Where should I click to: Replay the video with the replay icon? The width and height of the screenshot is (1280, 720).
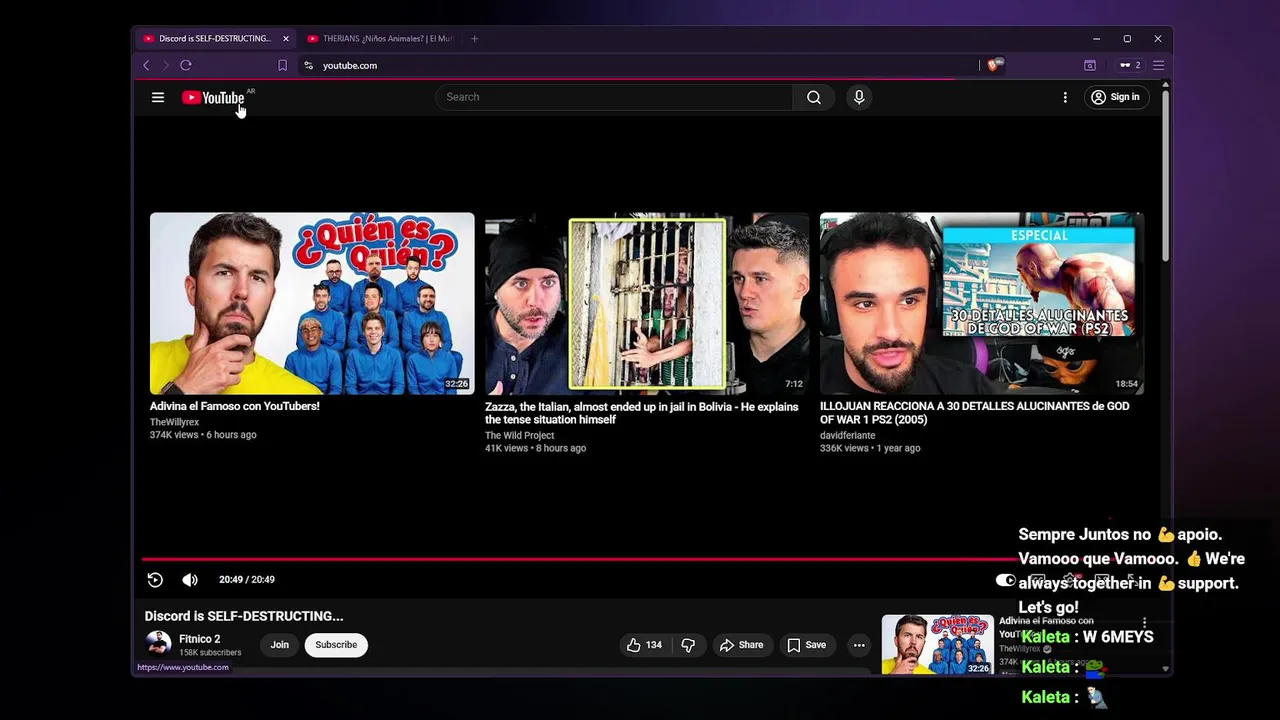[155, 580]
